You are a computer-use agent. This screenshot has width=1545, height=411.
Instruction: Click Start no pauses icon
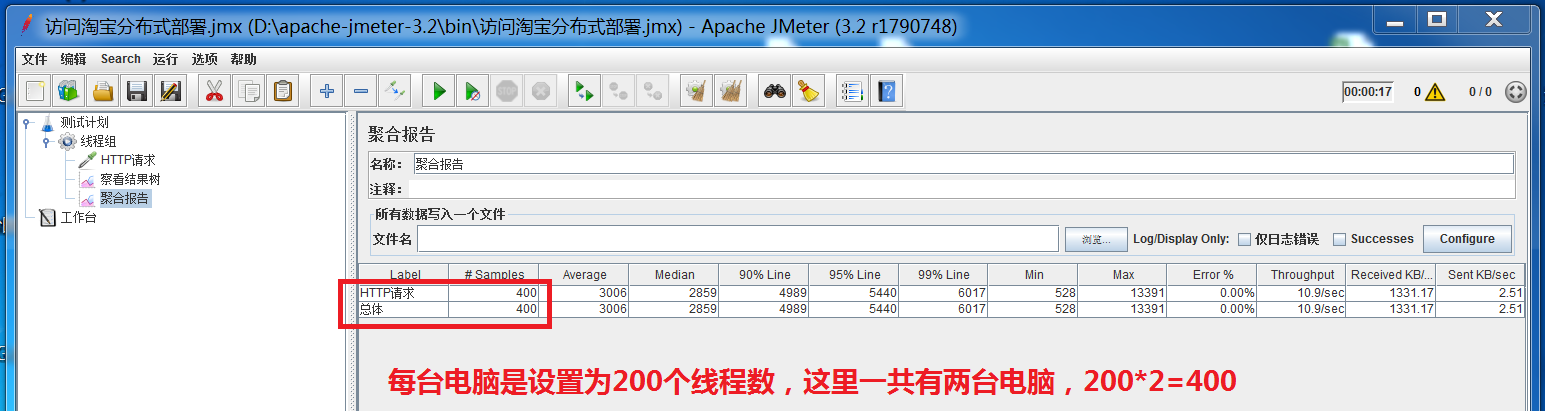[472, 92]
